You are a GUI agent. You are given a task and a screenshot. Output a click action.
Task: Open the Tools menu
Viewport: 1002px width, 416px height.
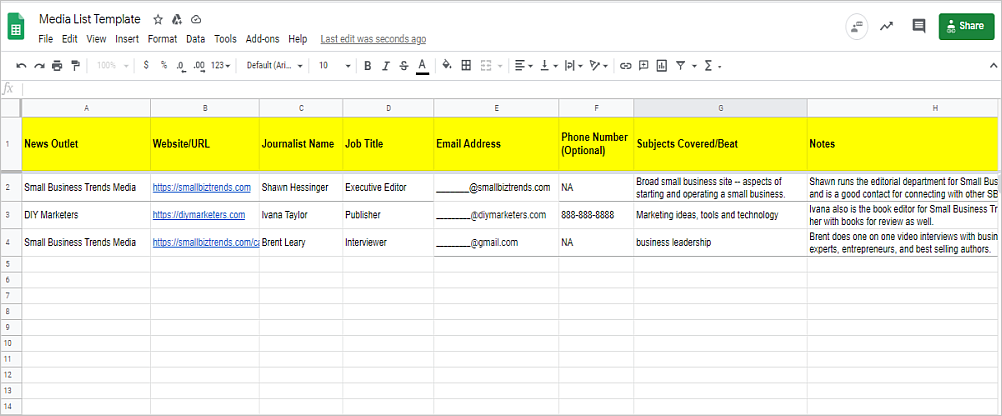click(x=225, y=39)
